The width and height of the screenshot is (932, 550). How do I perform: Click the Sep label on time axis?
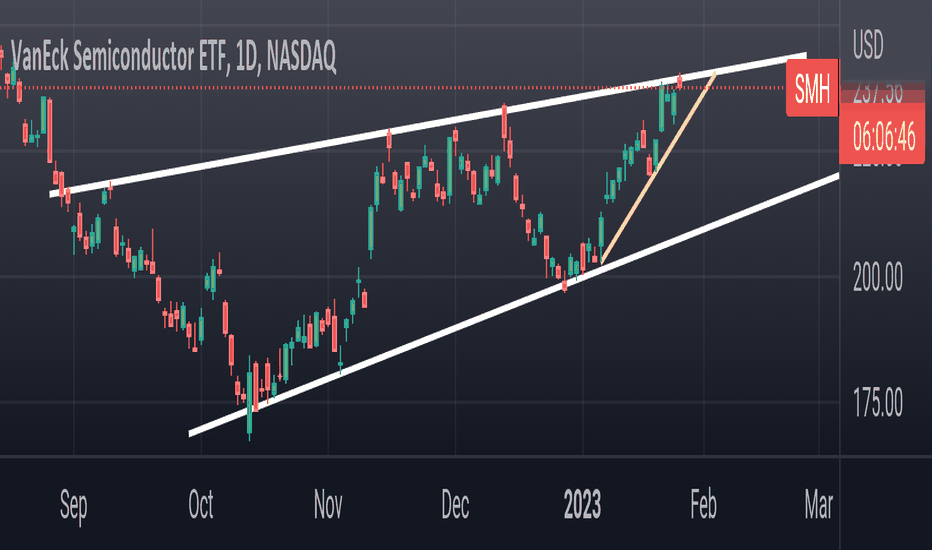74,506
